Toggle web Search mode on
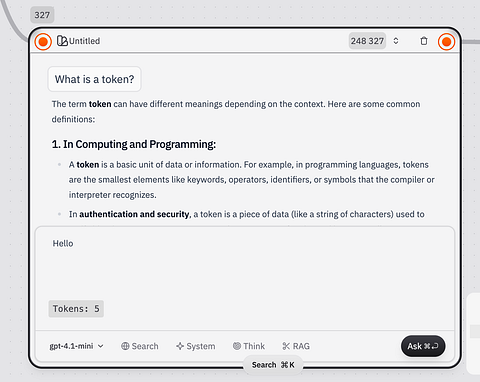The image size is (480, 382). tap(140, 346)
